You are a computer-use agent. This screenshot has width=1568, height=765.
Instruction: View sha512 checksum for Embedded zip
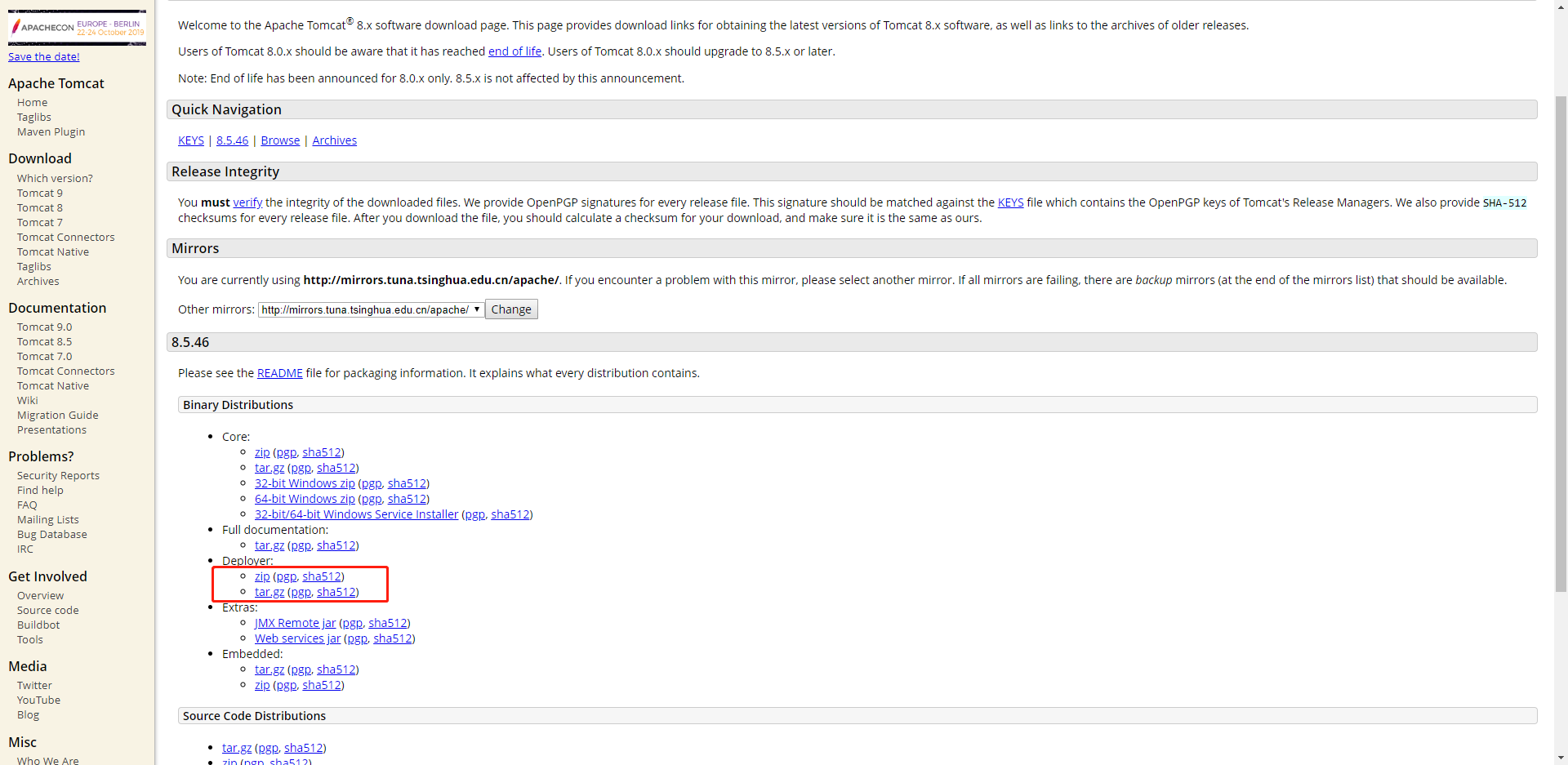[322, 684]
